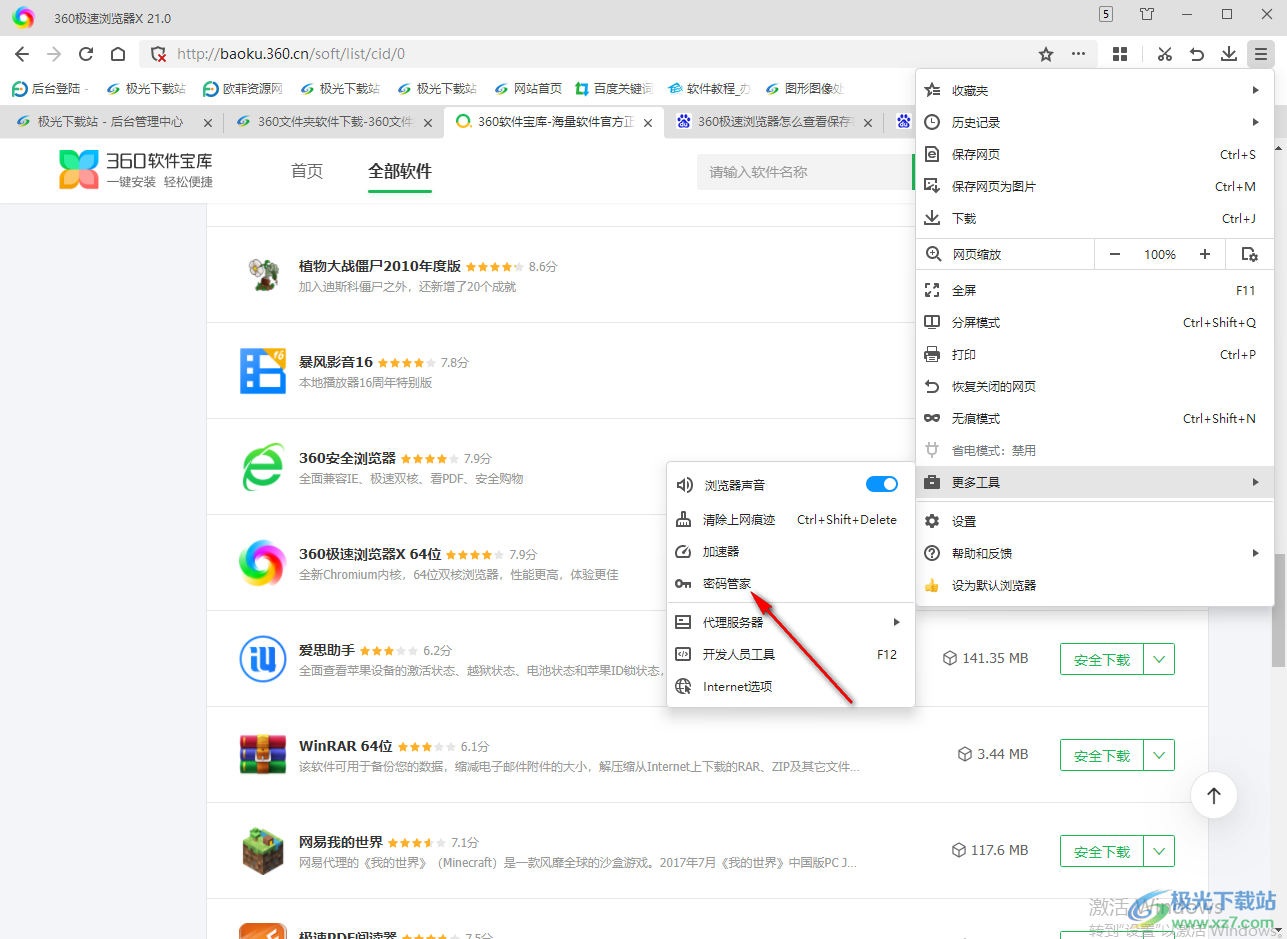Select 下载 in main menu
Image resolution: width=1287 pixels, height=939 pixels.
coord(1094,218)
